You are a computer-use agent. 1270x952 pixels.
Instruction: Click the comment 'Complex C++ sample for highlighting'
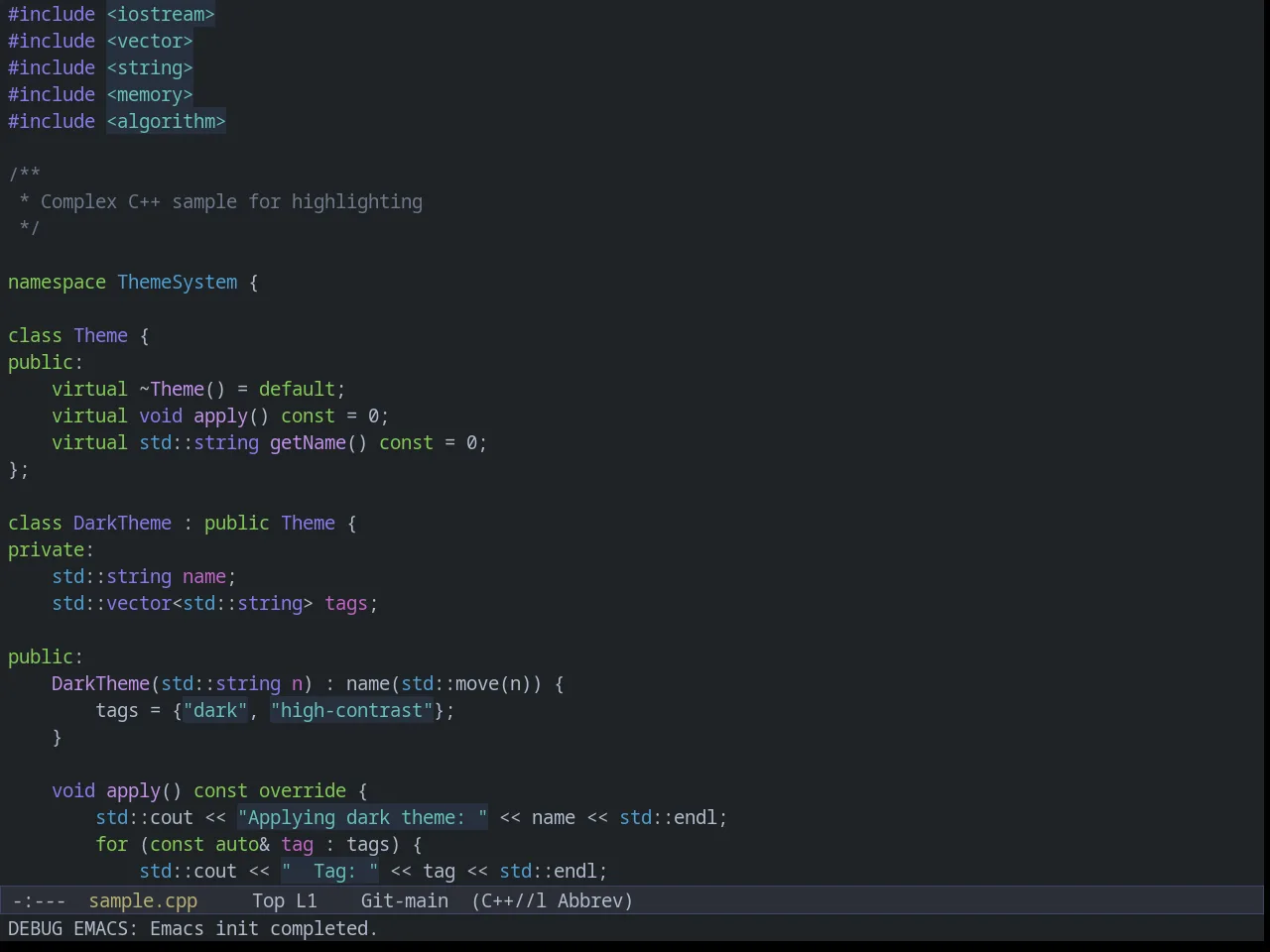(231, 201)
